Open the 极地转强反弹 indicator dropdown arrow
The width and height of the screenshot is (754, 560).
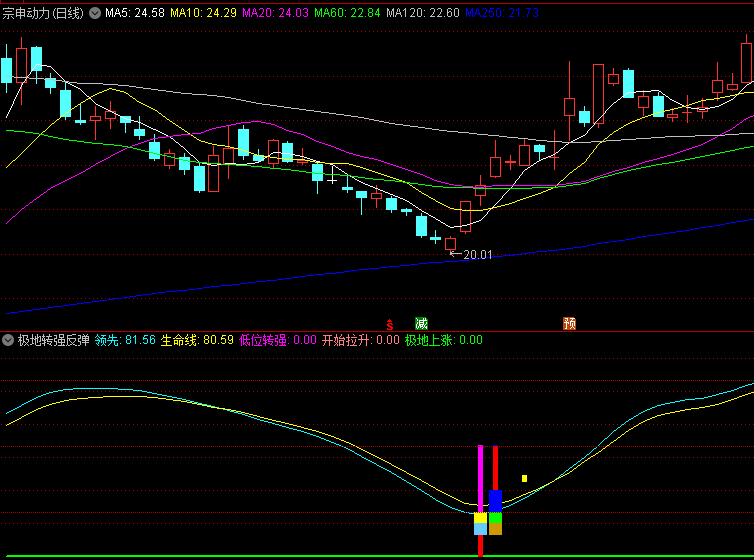[8, 340]
